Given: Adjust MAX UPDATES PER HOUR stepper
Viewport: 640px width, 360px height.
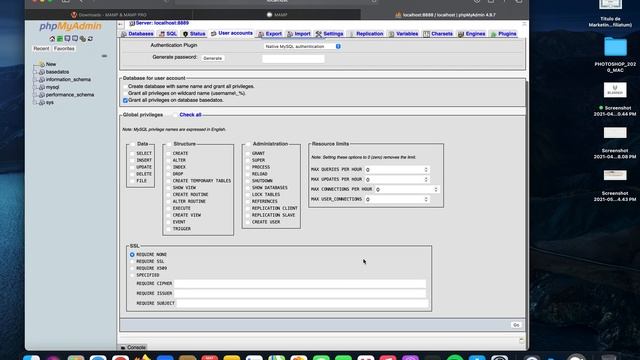Looking at the screenshot, I should [x=426, y=180].
